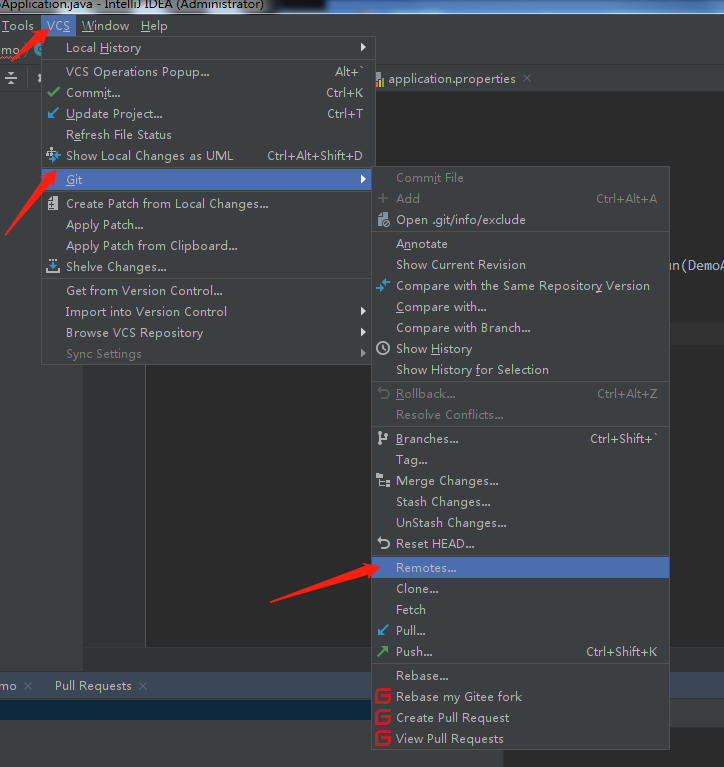The width and height of the screenshot is (724, 767).
Task: Open the Tools menu
Action: pyautogui.click(x=18, y=25)
